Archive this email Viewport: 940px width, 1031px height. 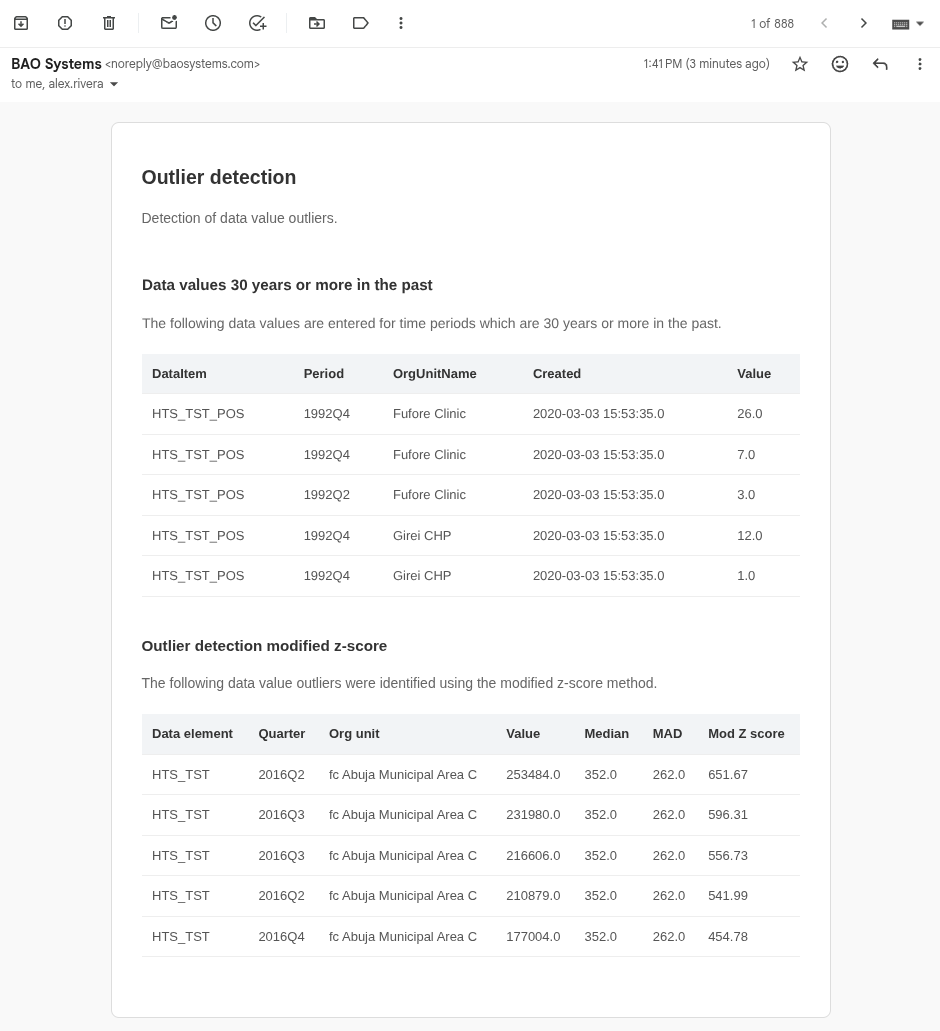point(21,23)
